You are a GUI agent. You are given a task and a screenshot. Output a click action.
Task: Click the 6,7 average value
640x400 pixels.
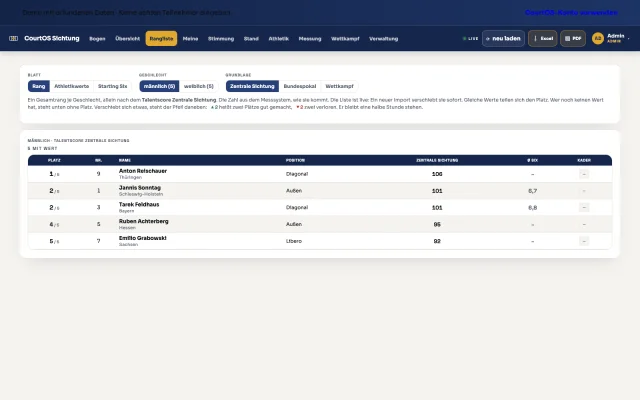(533, 191)
